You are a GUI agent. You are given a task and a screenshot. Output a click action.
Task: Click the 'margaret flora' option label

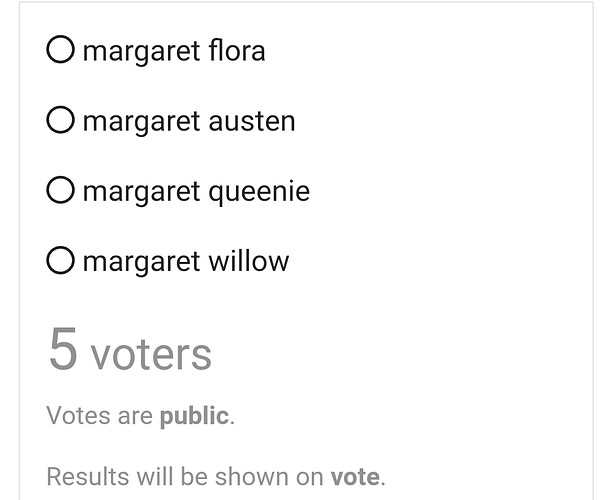coord(174,51)
